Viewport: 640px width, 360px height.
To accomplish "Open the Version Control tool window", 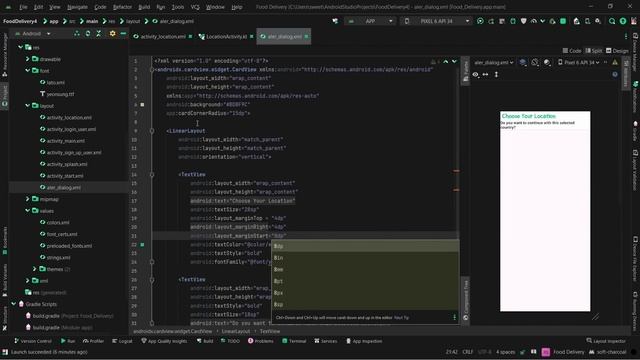I will [x=33, y=341].
